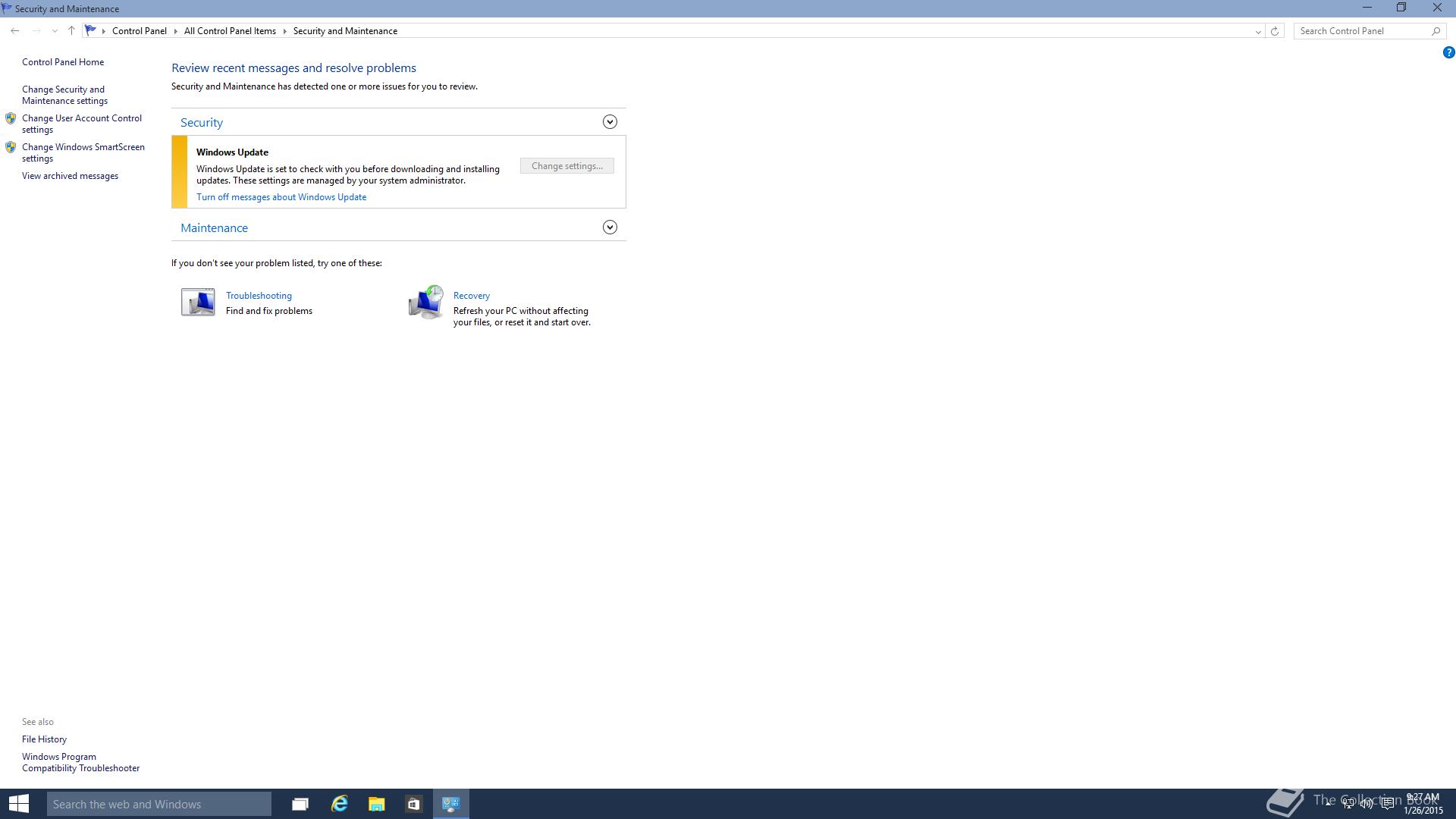Open File Explorer from taskbar

tap(376, 804)
